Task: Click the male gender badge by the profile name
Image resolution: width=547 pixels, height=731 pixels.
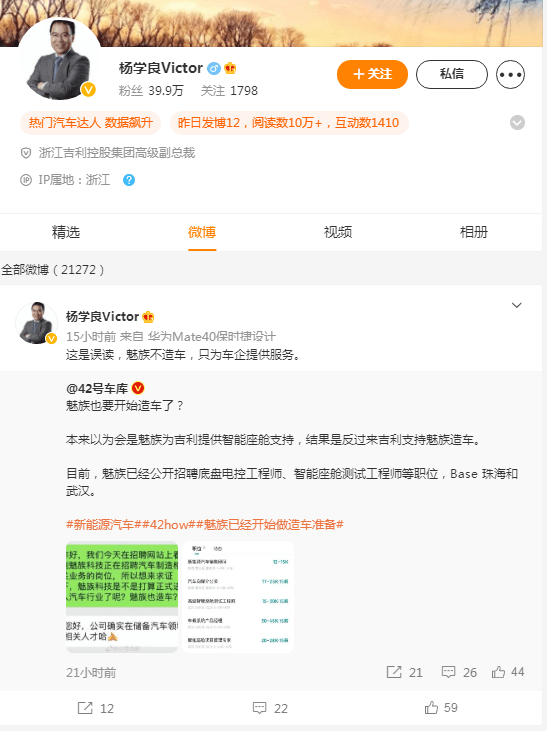Action: click(x=214, y=69)
